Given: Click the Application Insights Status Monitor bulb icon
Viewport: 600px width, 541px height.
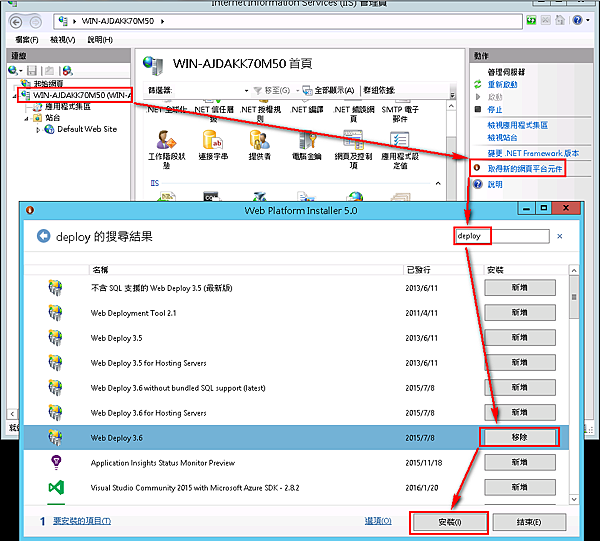Looking at the screenshot, I should point(56,463).
